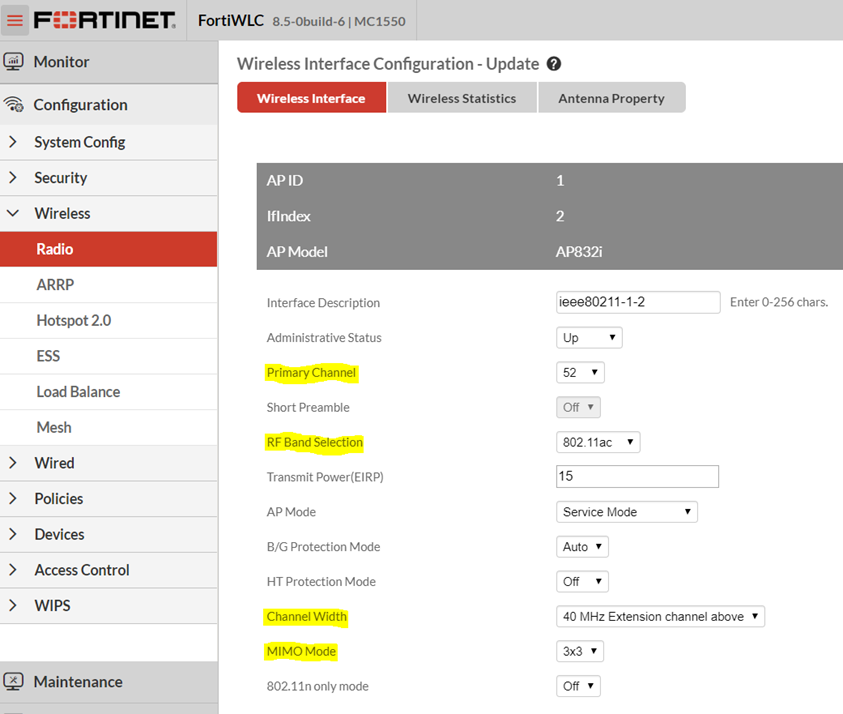Click the Transmit Power(EIRP) field
Viewport: 843px width, 714px height.
click(637, 476)
